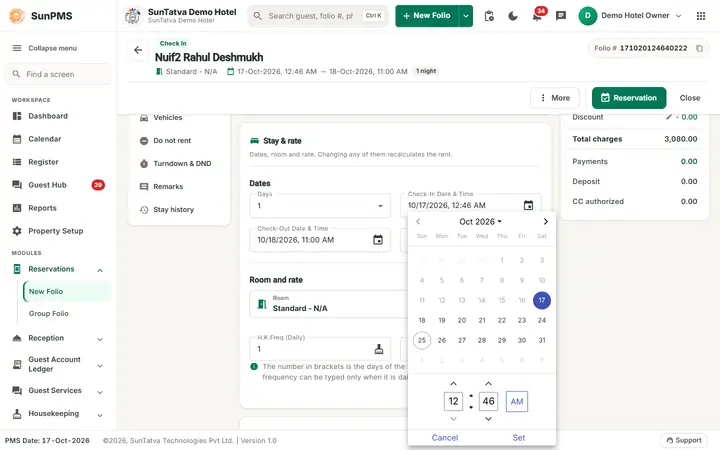Click the Support button
This screenshot has height=450, width=720.
(x=684, y=440)
